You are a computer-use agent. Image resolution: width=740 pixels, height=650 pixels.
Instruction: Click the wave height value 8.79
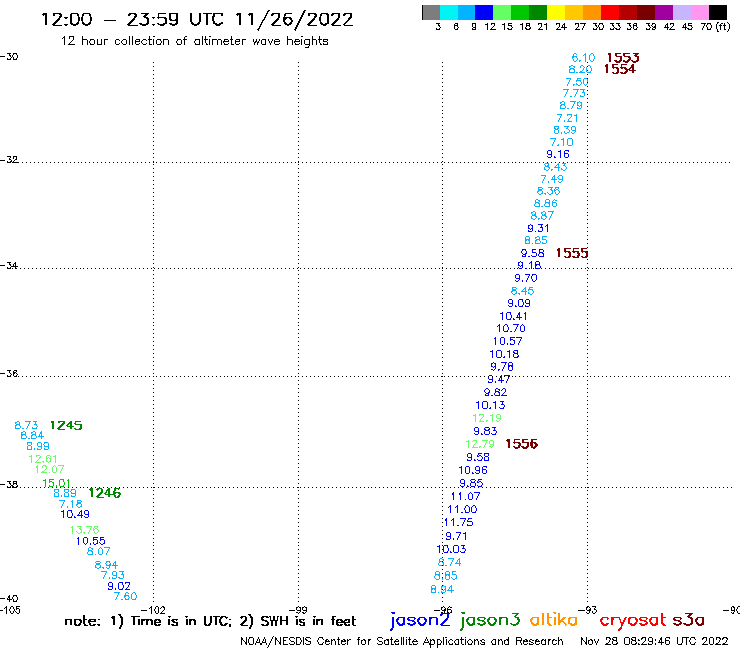571,105
